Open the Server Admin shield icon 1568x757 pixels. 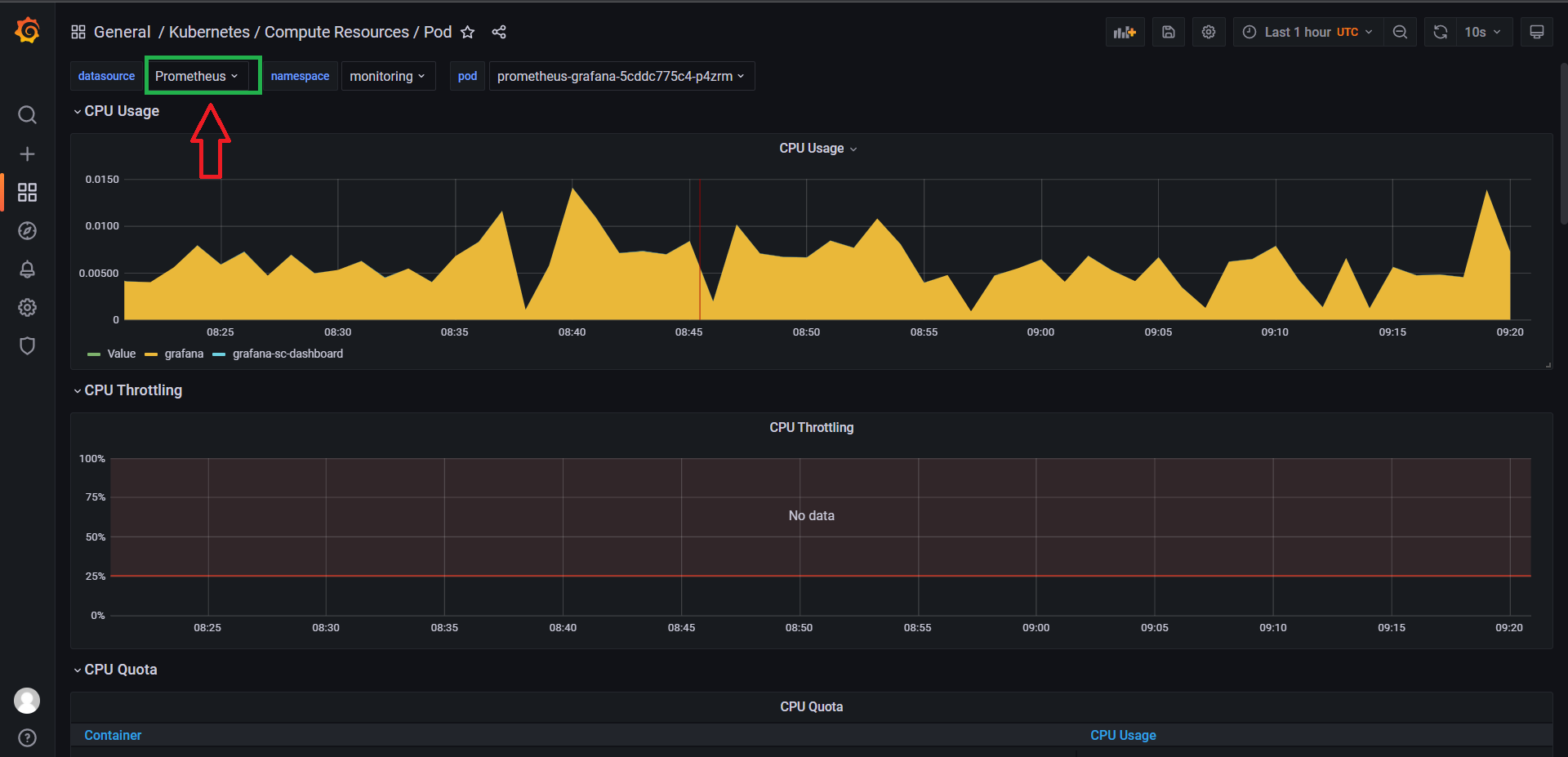[27, 345]
